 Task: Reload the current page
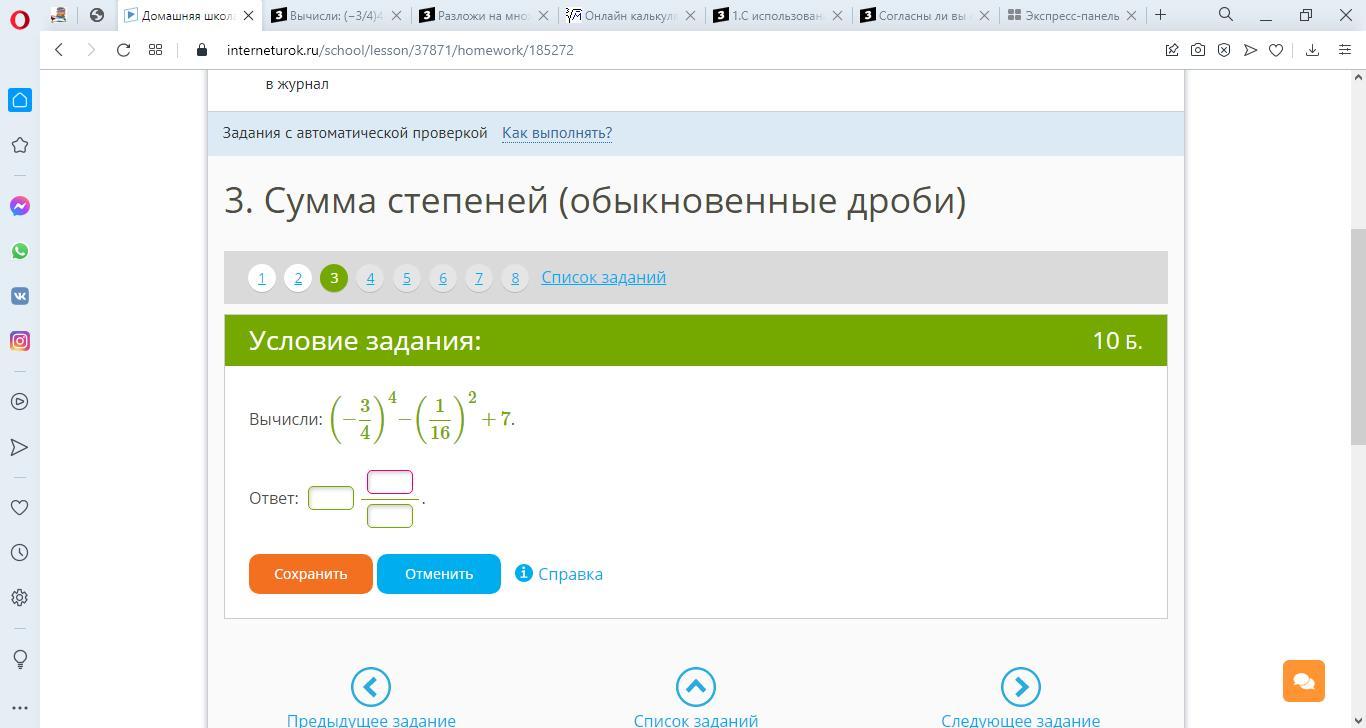123,50
